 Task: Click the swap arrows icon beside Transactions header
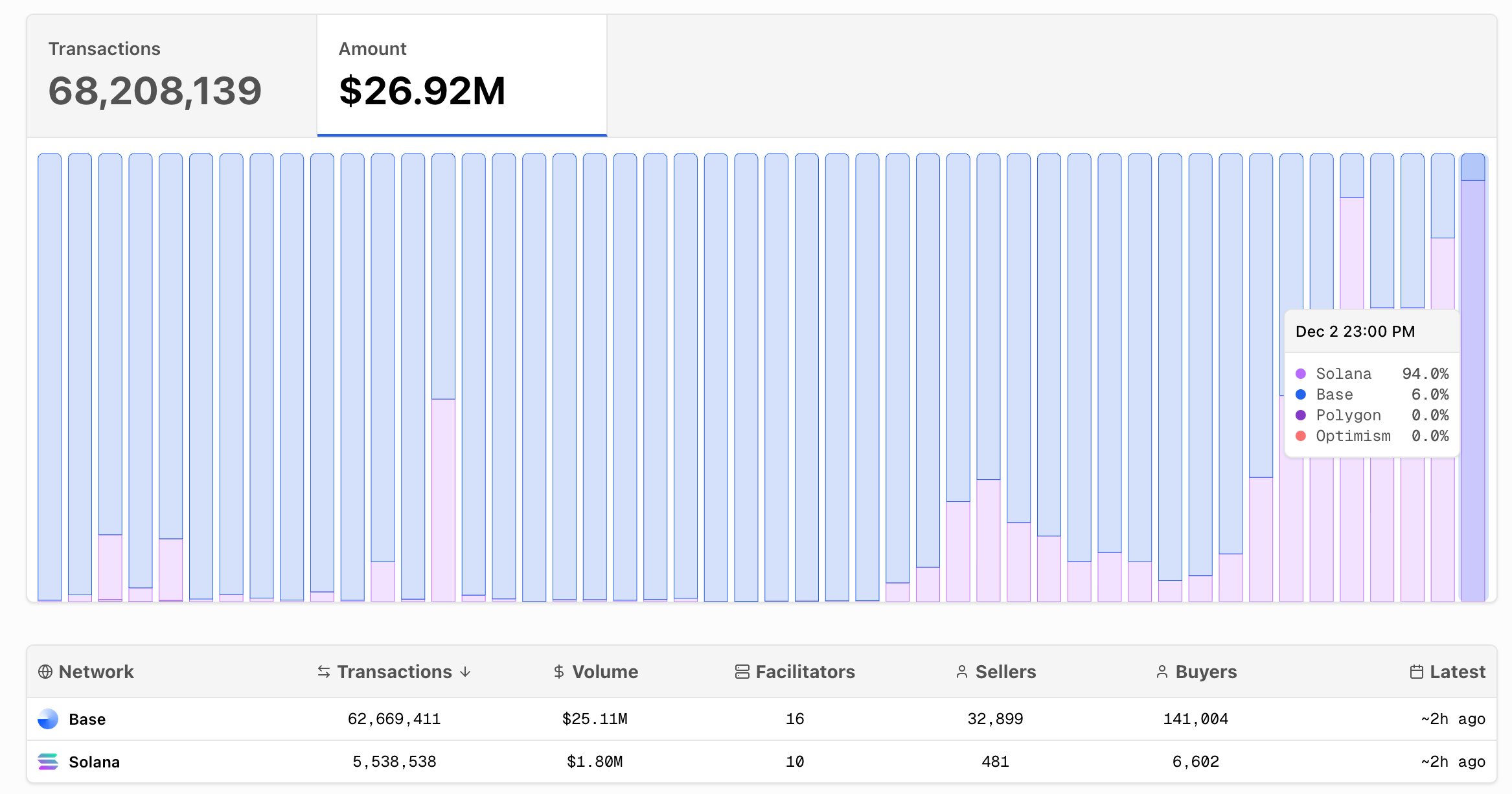click(x=323, y=672)
